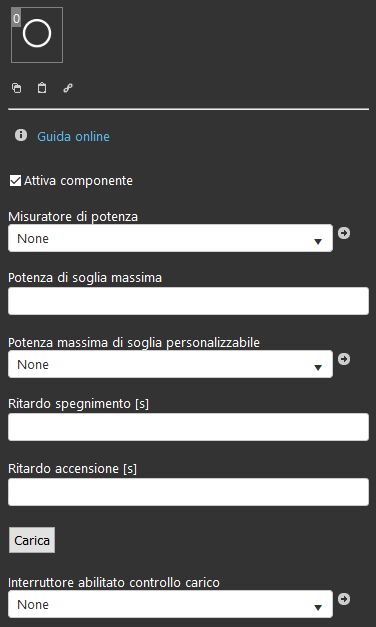Select the circle component thumbnail

coord(37,35)
